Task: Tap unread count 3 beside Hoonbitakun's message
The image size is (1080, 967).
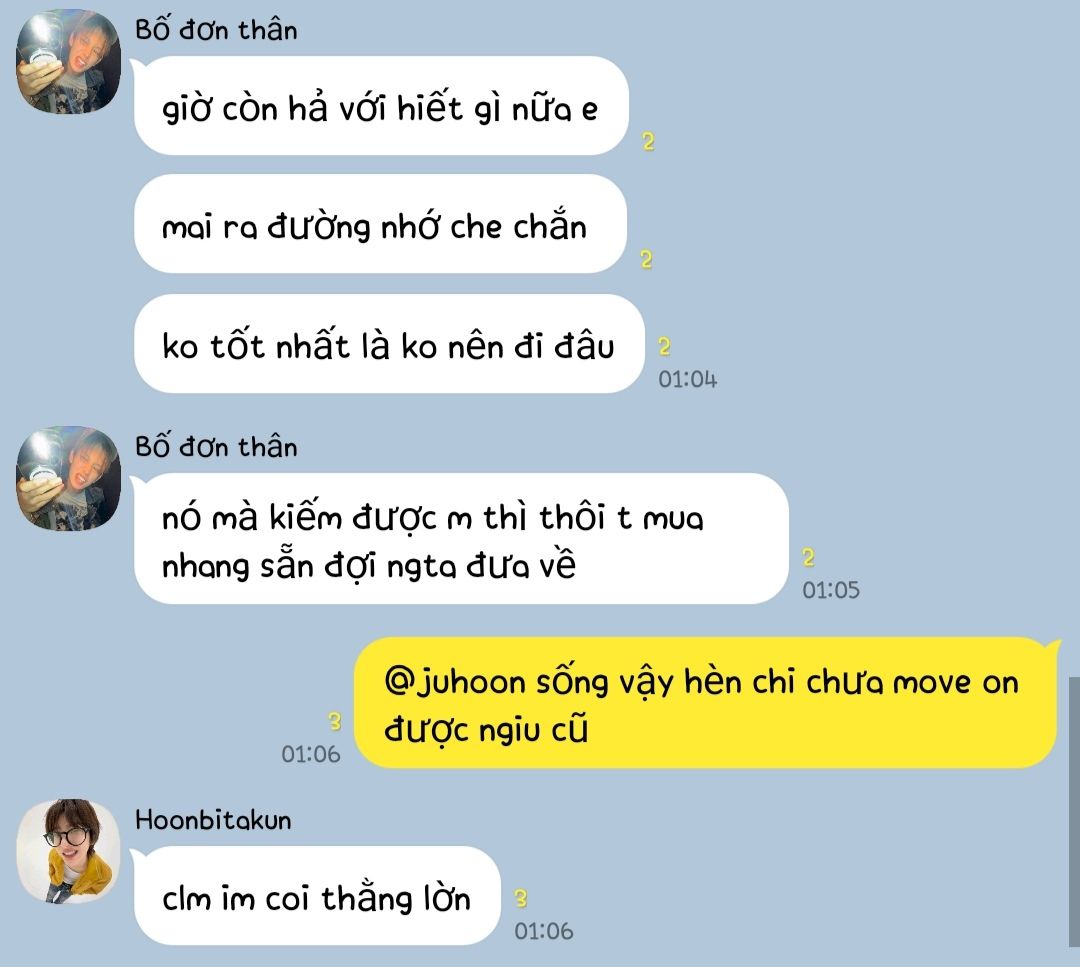Action: coord(521,899)
